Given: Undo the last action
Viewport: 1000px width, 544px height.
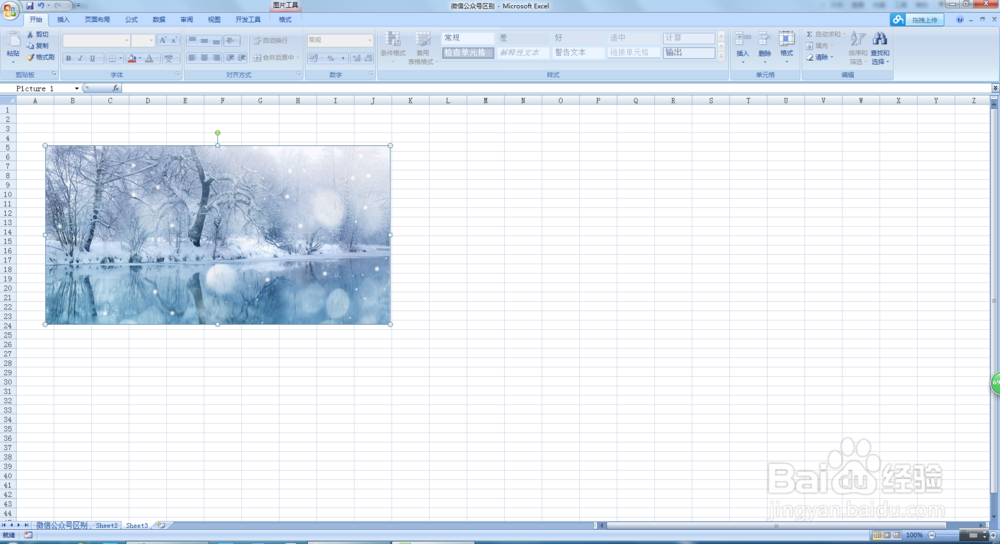Looking at the screenshot, I should click(41, 6).
